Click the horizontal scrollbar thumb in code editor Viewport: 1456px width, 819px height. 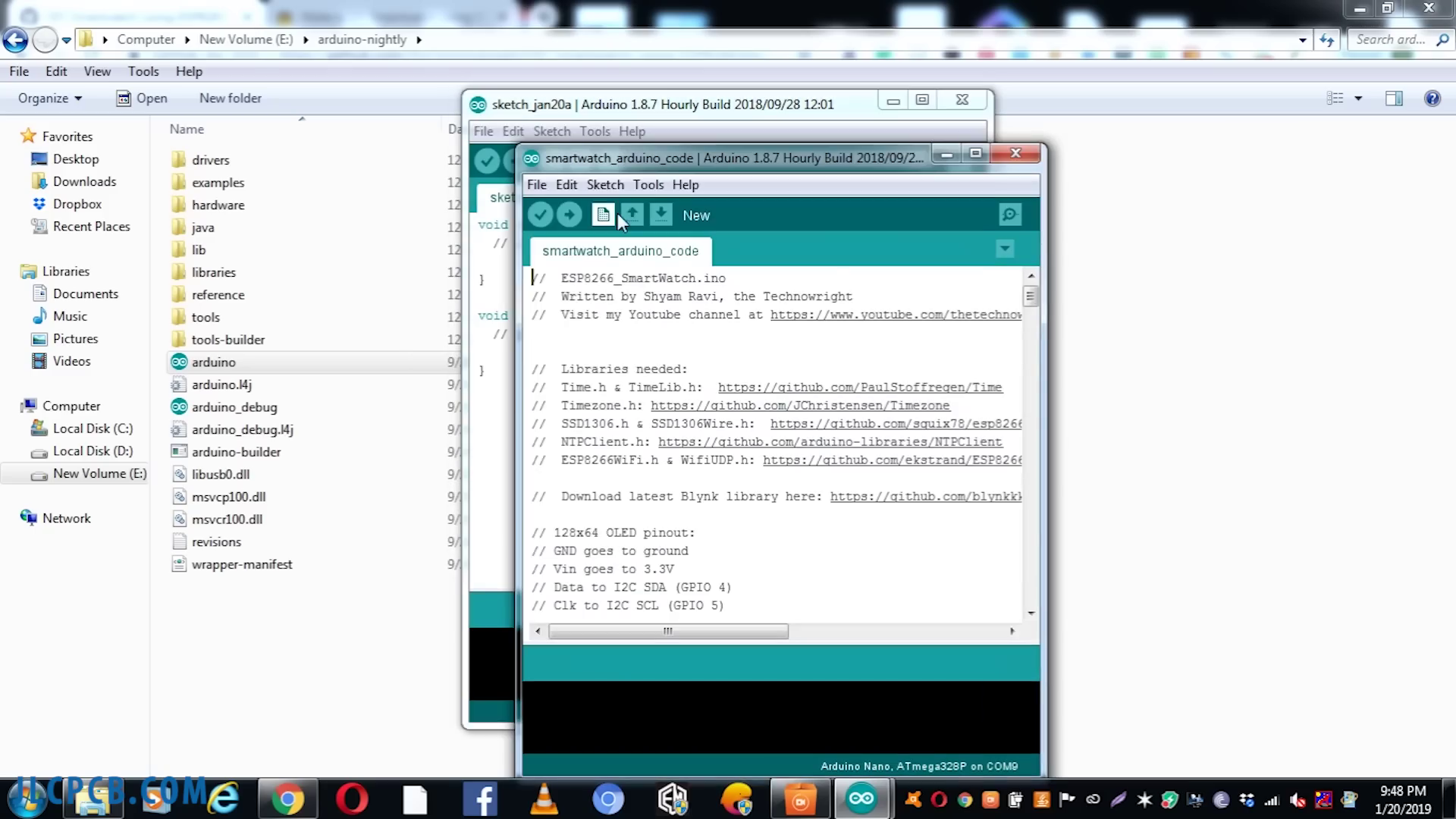coord(667,631)
